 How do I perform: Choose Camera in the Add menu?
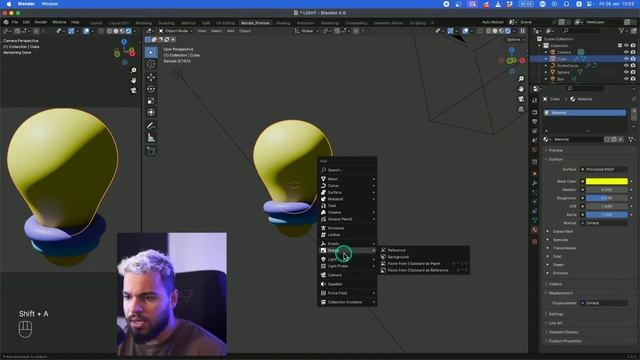(x=347, y=275)
